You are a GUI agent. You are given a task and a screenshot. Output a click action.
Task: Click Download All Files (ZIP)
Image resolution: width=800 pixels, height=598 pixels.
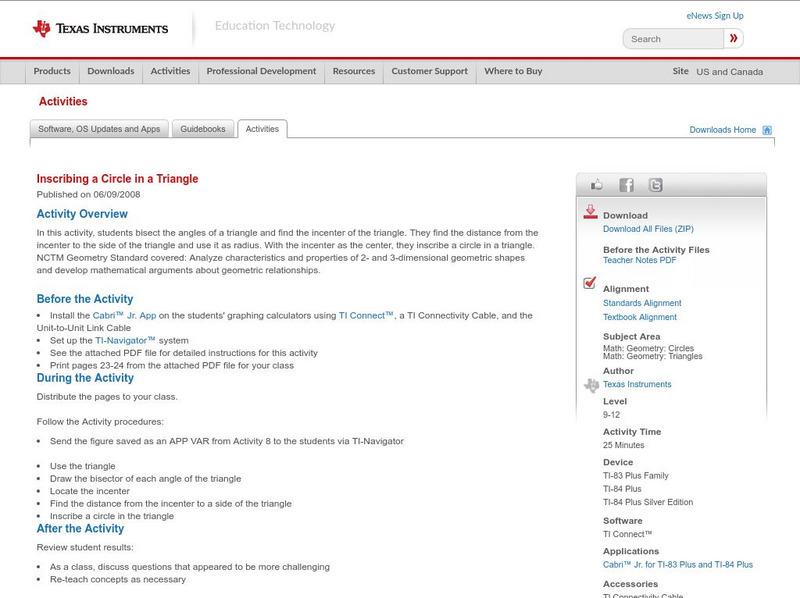(x=648, y=229)
